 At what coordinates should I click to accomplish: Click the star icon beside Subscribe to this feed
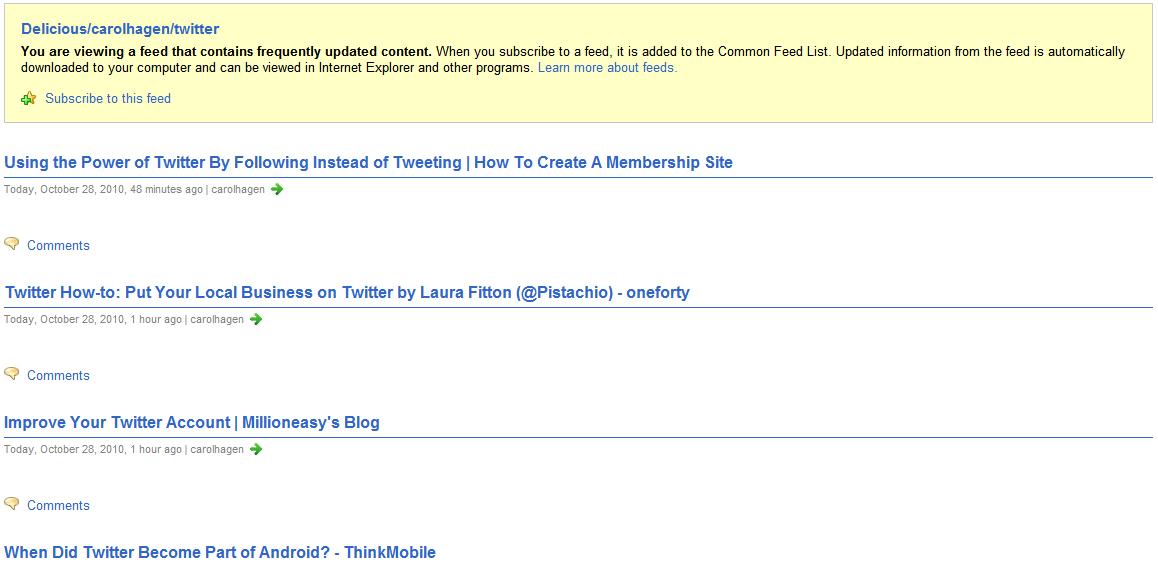click(x=29, y=98)
